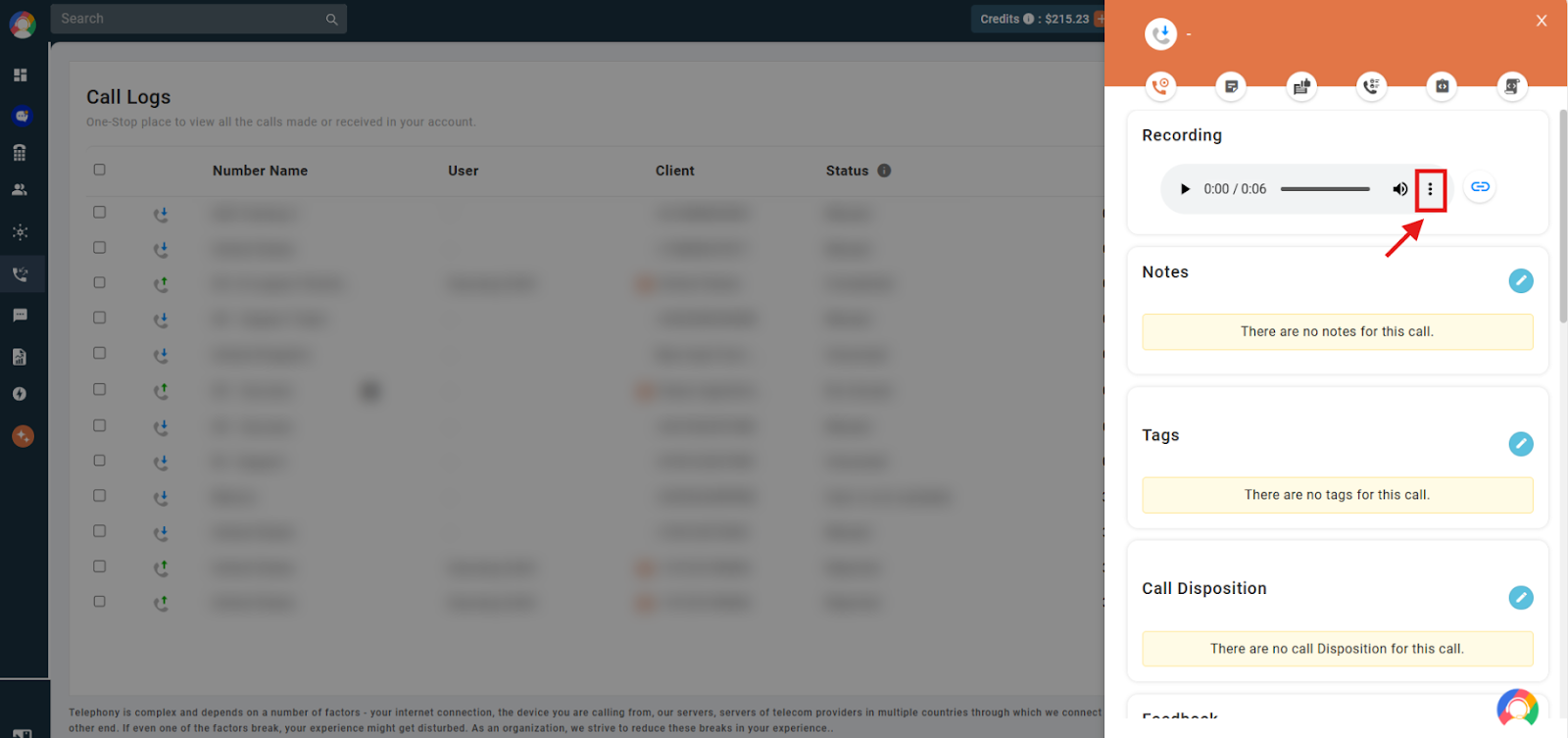Click the Client column header
Image resolution: width=1568 pixels, height=738 pixels.
(675, 171)
